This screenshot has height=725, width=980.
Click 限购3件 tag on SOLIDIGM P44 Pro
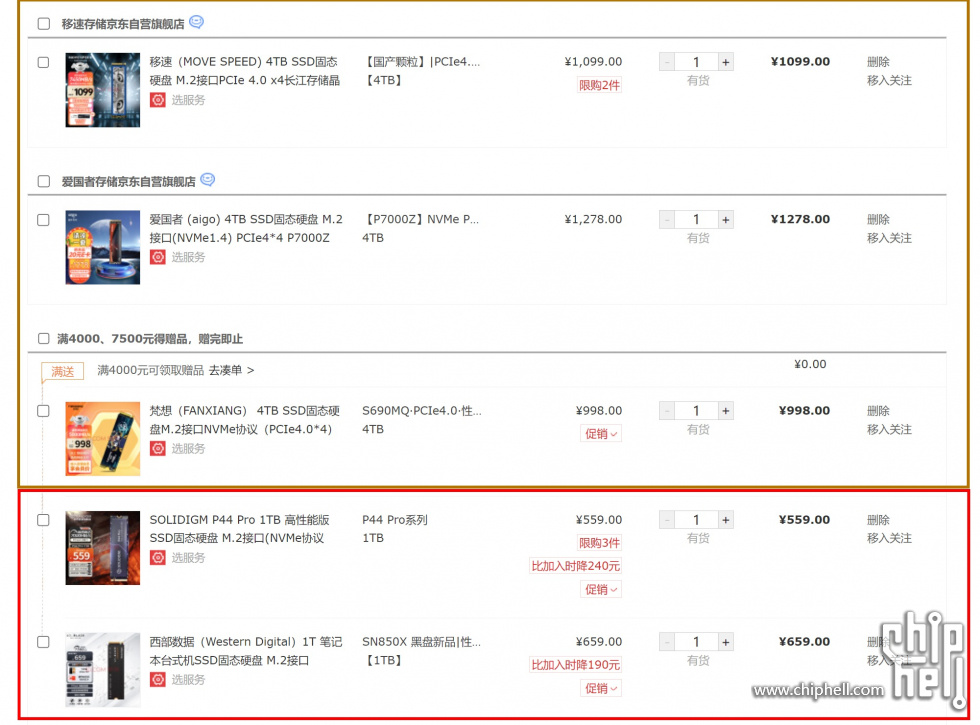point(599,542)
